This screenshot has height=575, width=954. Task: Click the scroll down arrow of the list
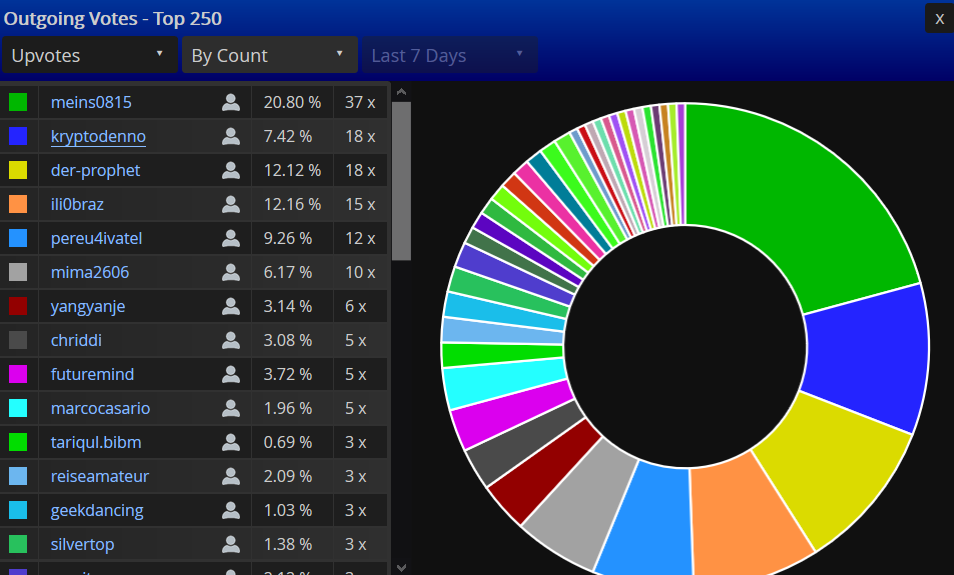401,566
